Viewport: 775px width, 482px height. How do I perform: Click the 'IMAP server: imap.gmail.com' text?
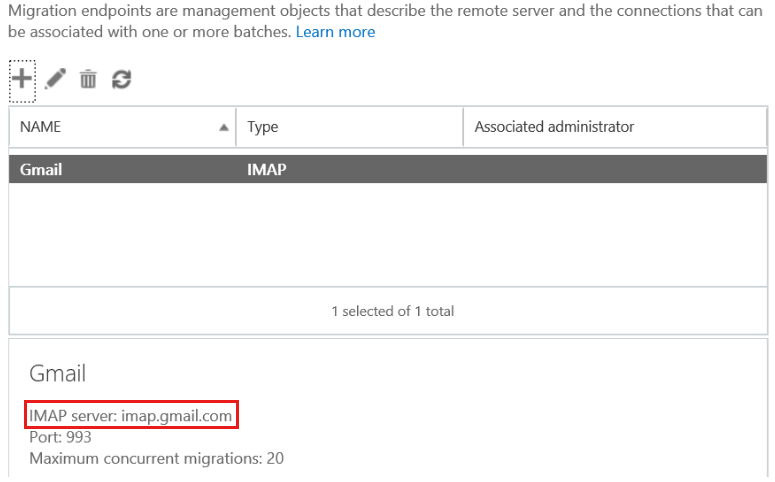130,415
